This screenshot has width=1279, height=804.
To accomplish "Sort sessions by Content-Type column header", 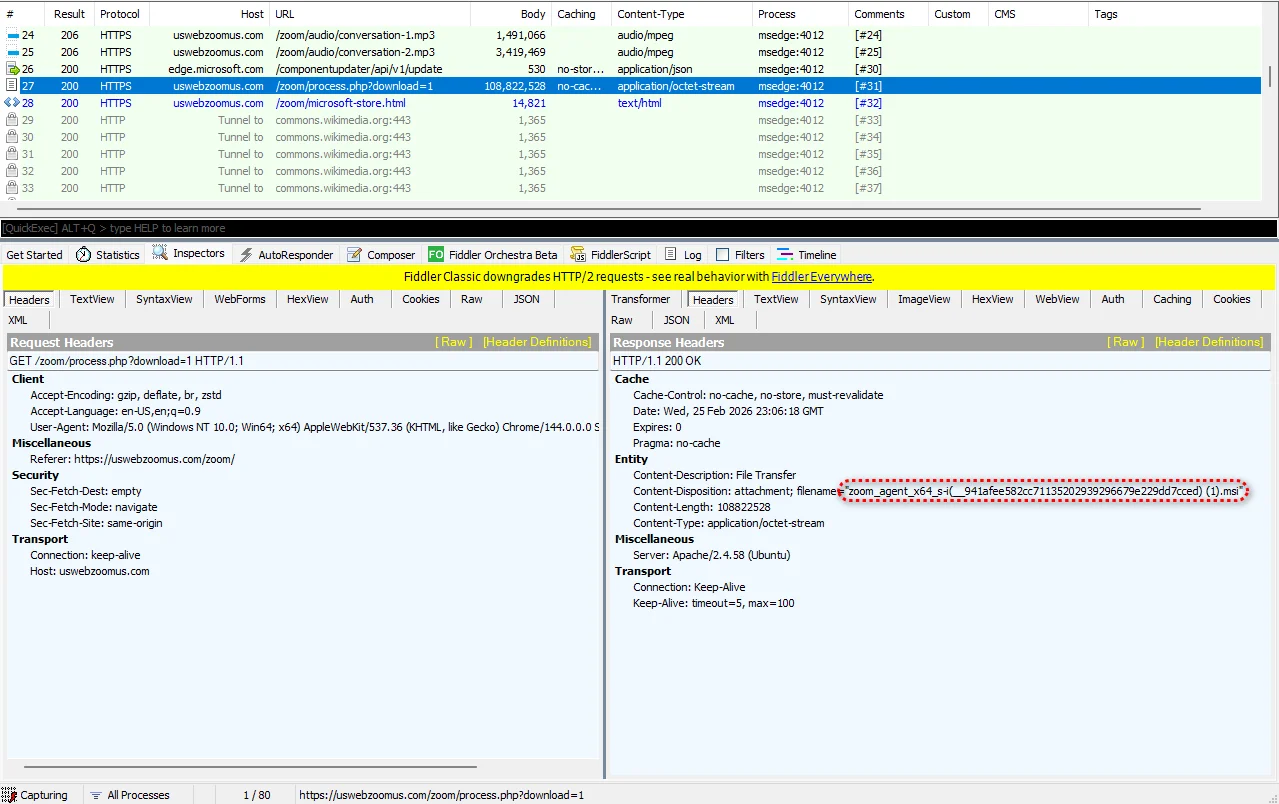I will point(650,14).
